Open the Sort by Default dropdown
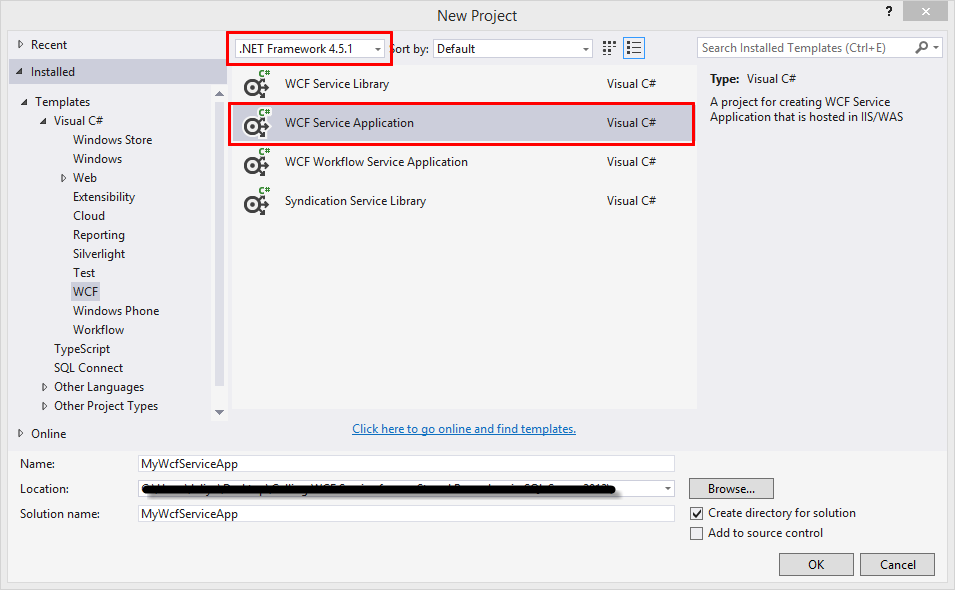Image resolution: width=955 pixels, height=590 pixels. click(x=513, y=49)
